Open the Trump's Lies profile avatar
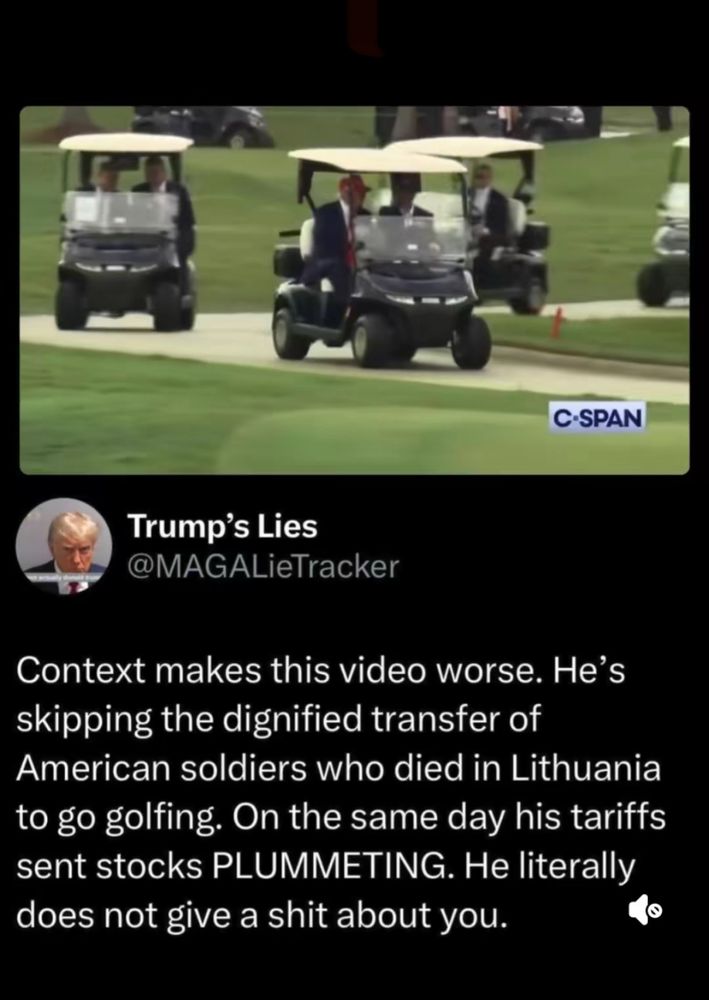709x1000 pixels. [64, 547]
